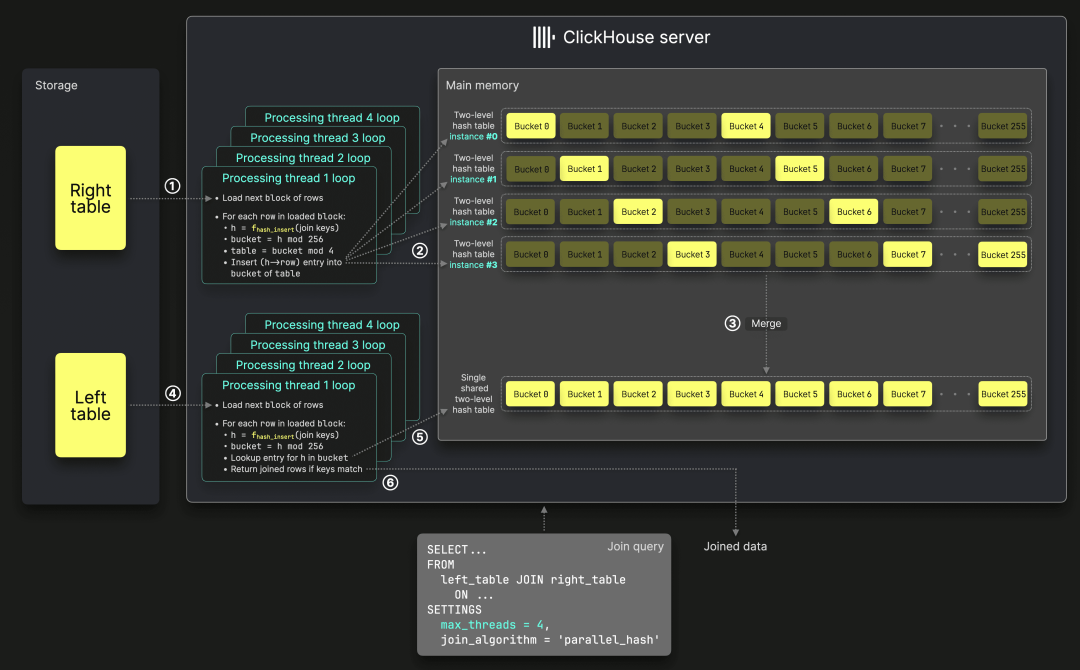Click the "max_threads = 4," setting
This screenshot has width=1080, height=670.
[x=495, y=625]
